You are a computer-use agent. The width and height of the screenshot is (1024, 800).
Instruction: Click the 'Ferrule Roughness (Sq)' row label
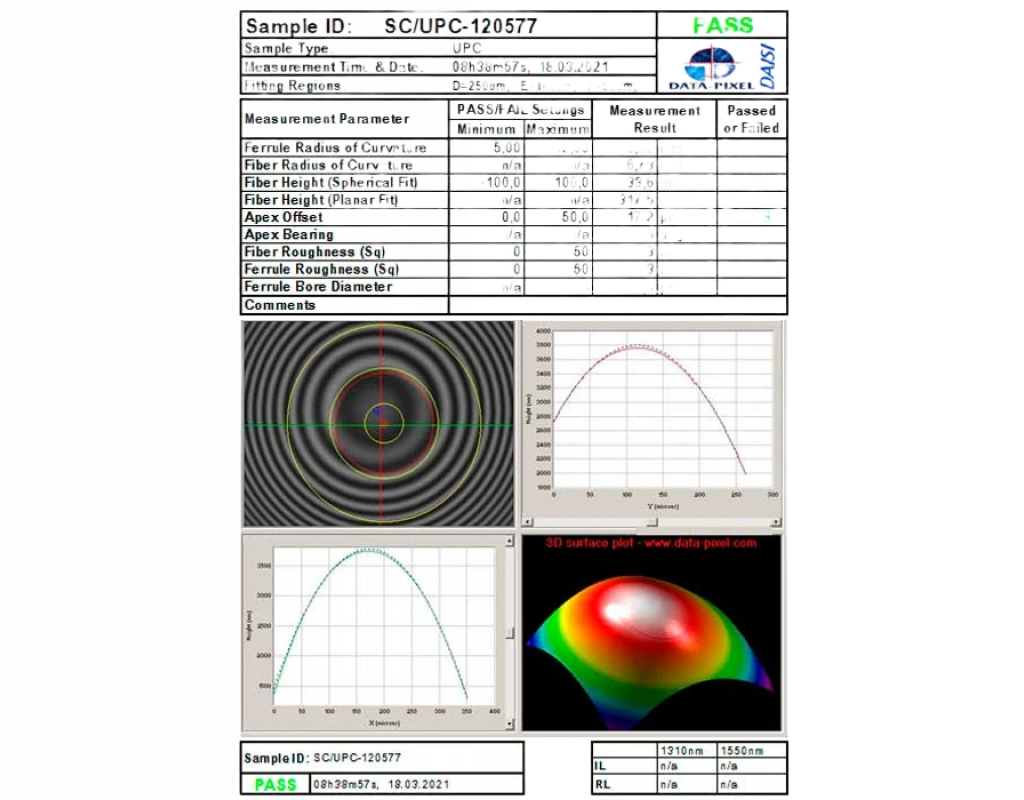click(x=321, y=269)
